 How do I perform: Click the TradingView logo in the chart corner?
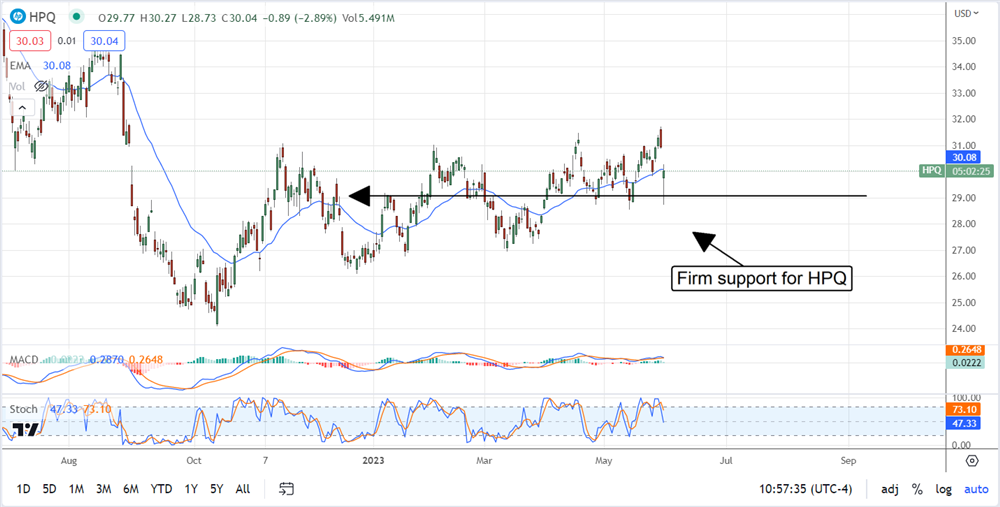pos(24,430)
